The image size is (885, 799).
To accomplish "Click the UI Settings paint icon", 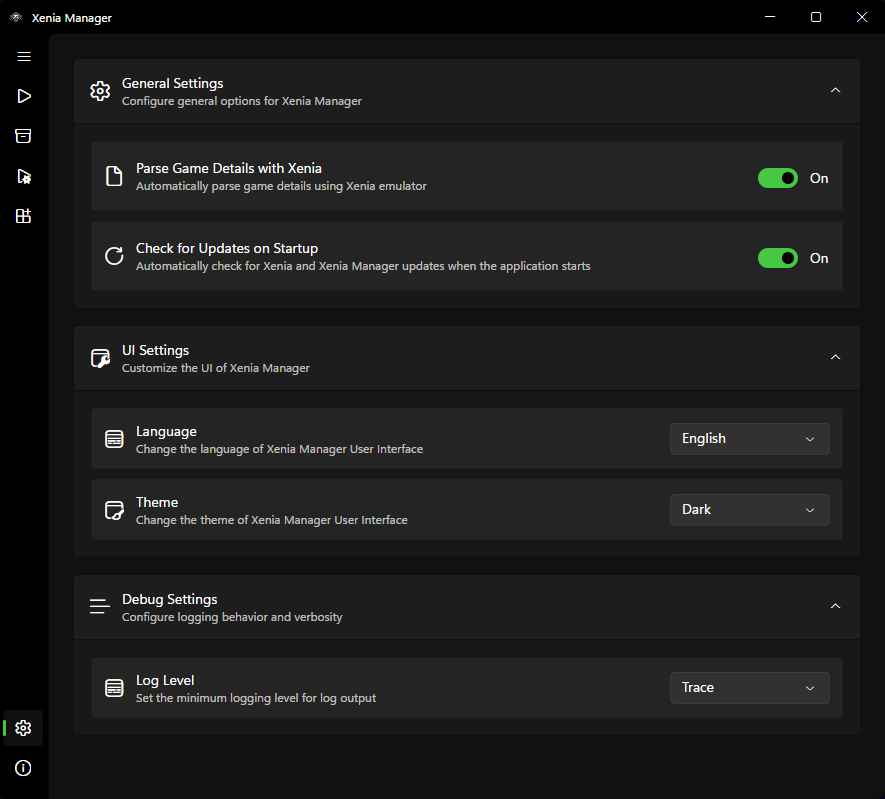I will coord(100,358).
